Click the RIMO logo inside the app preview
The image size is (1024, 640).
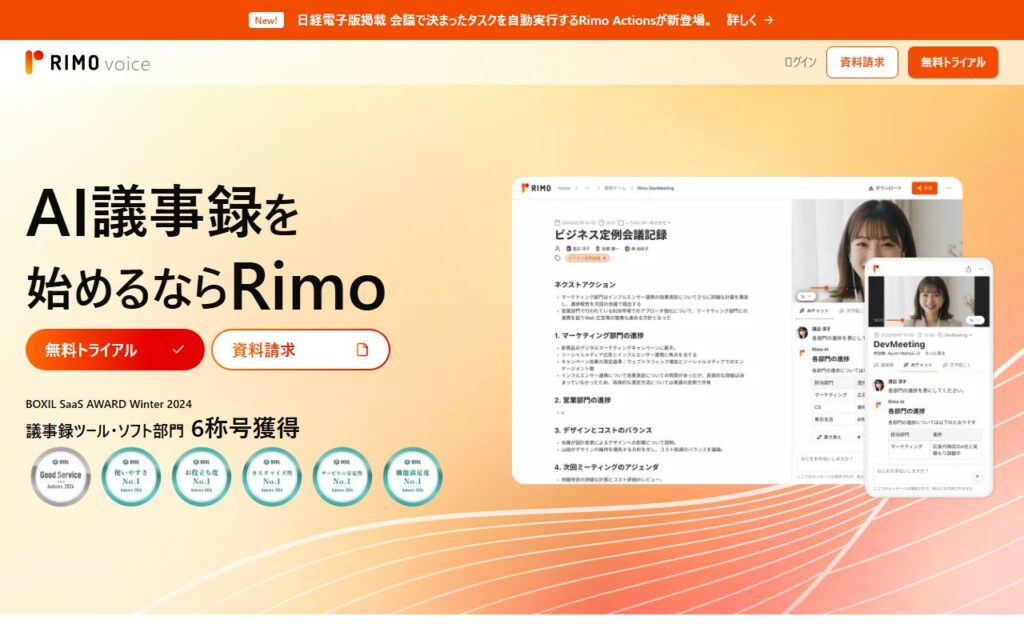[536, 188]
